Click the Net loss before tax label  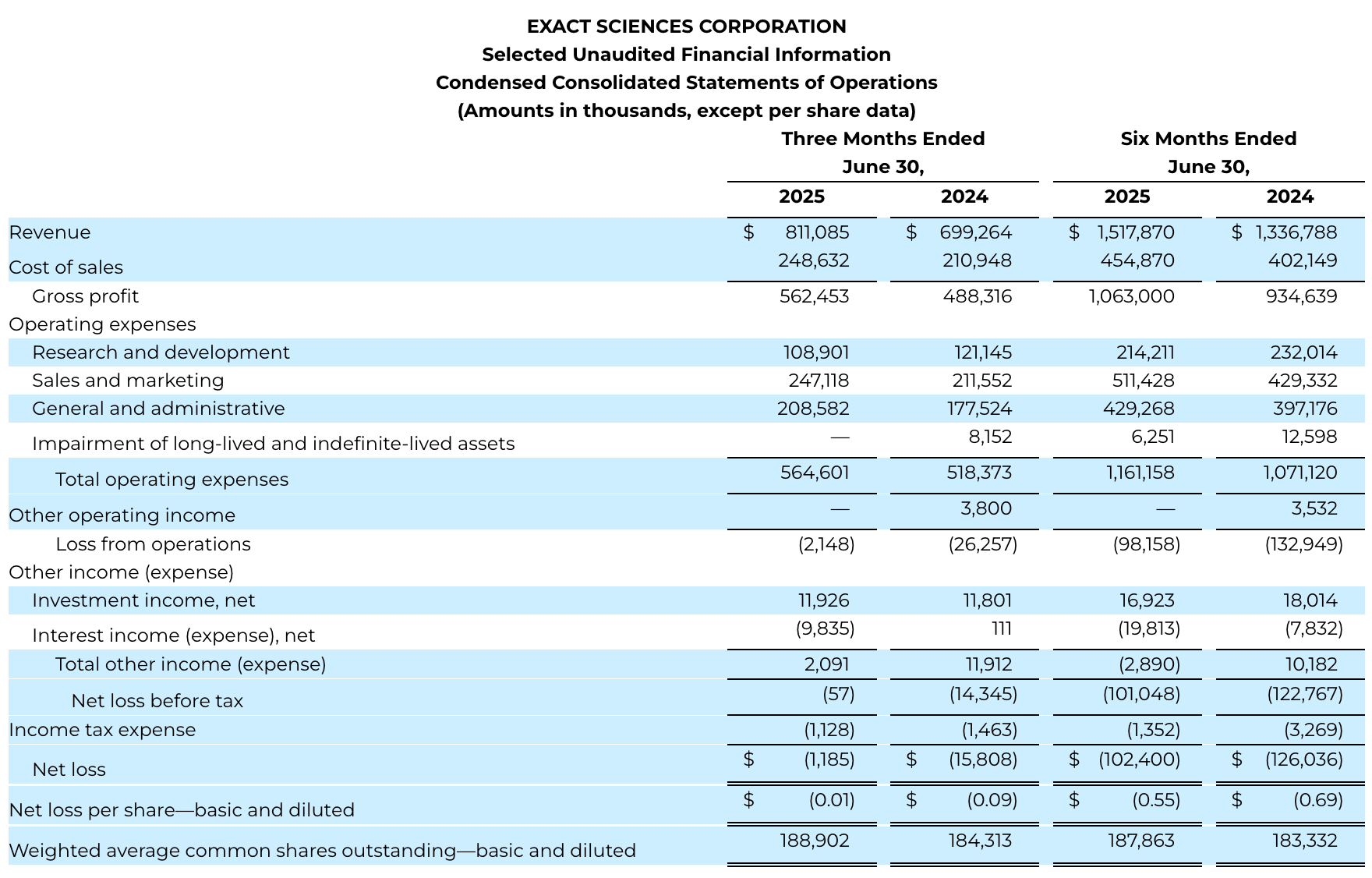[x=157, y=701]
